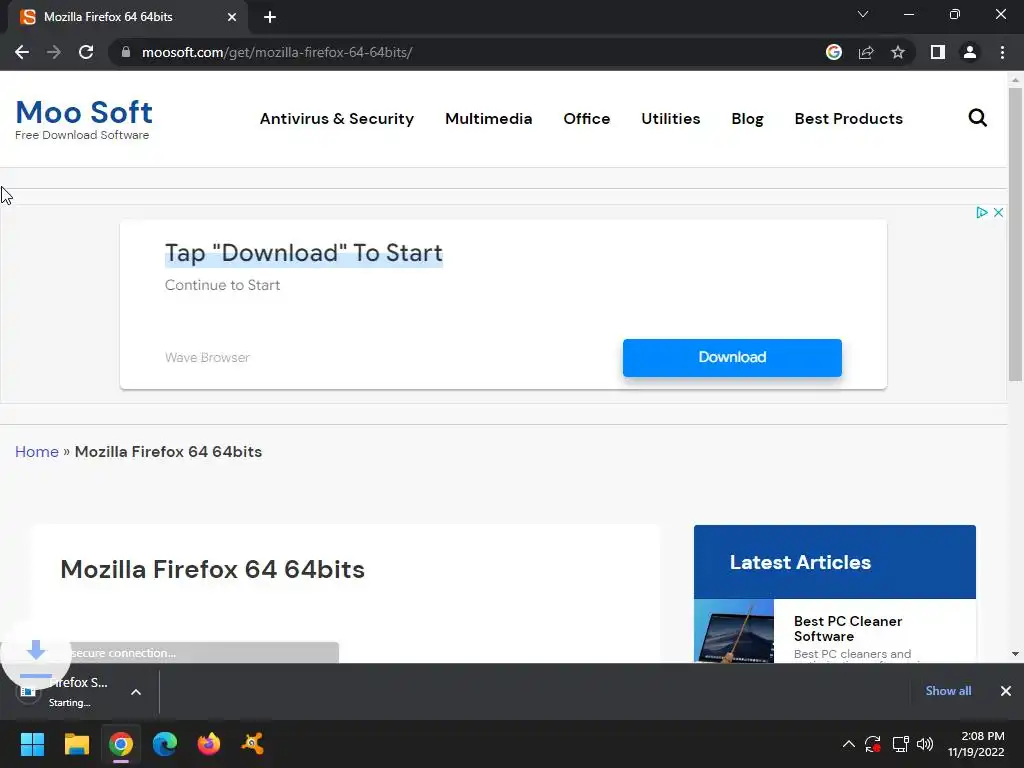This screenshot has height=768, width=1024.
Task: Open the orange Avast icon in taskbar
Action: (x=253, y=744)
